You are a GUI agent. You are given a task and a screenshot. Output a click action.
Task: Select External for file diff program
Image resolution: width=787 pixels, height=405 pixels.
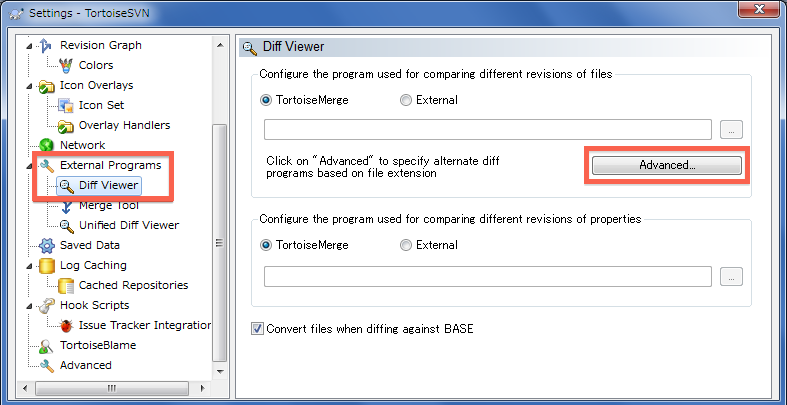(x=406, y=100)
